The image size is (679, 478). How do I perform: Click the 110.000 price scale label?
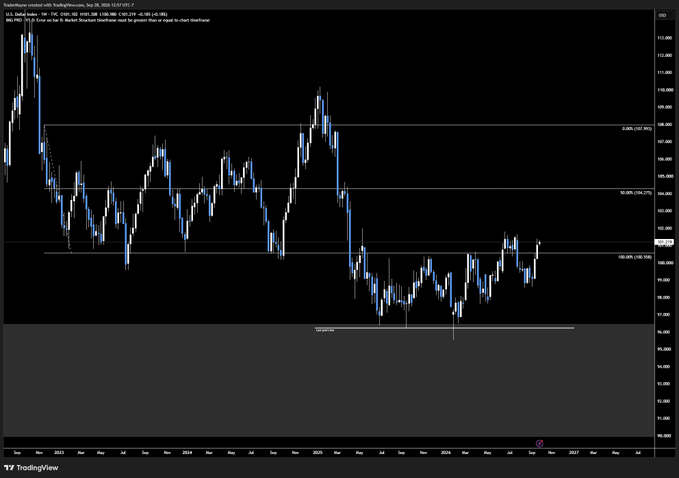[665, 90]
